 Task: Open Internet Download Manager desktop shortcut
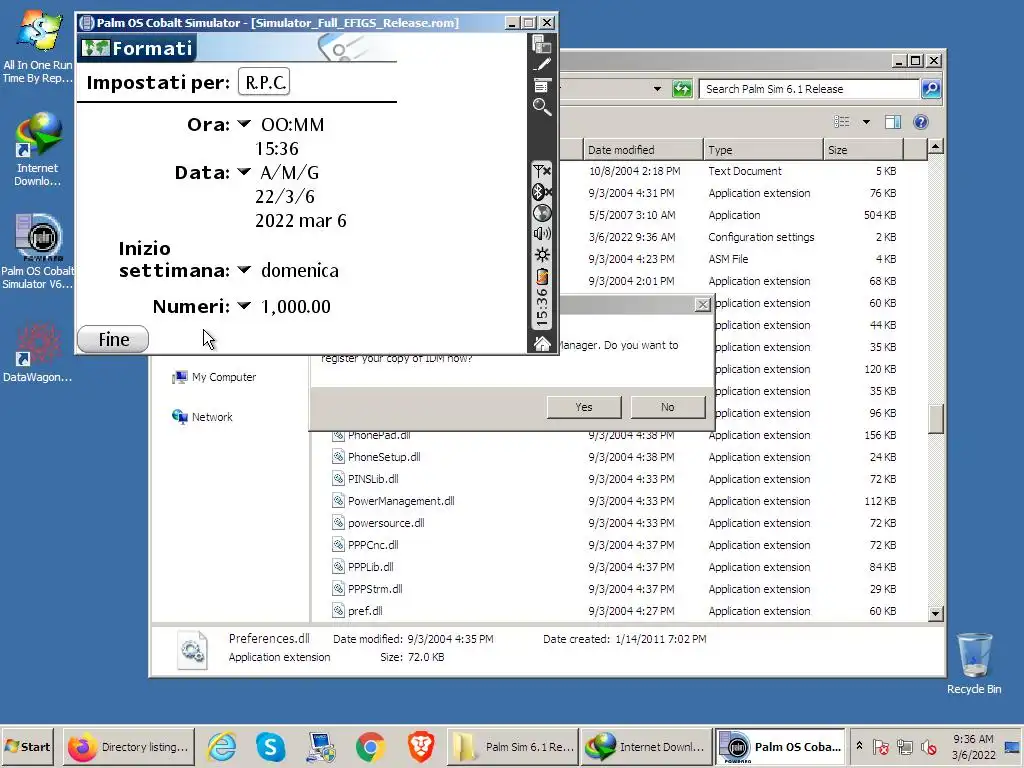(x=37, y=150)
